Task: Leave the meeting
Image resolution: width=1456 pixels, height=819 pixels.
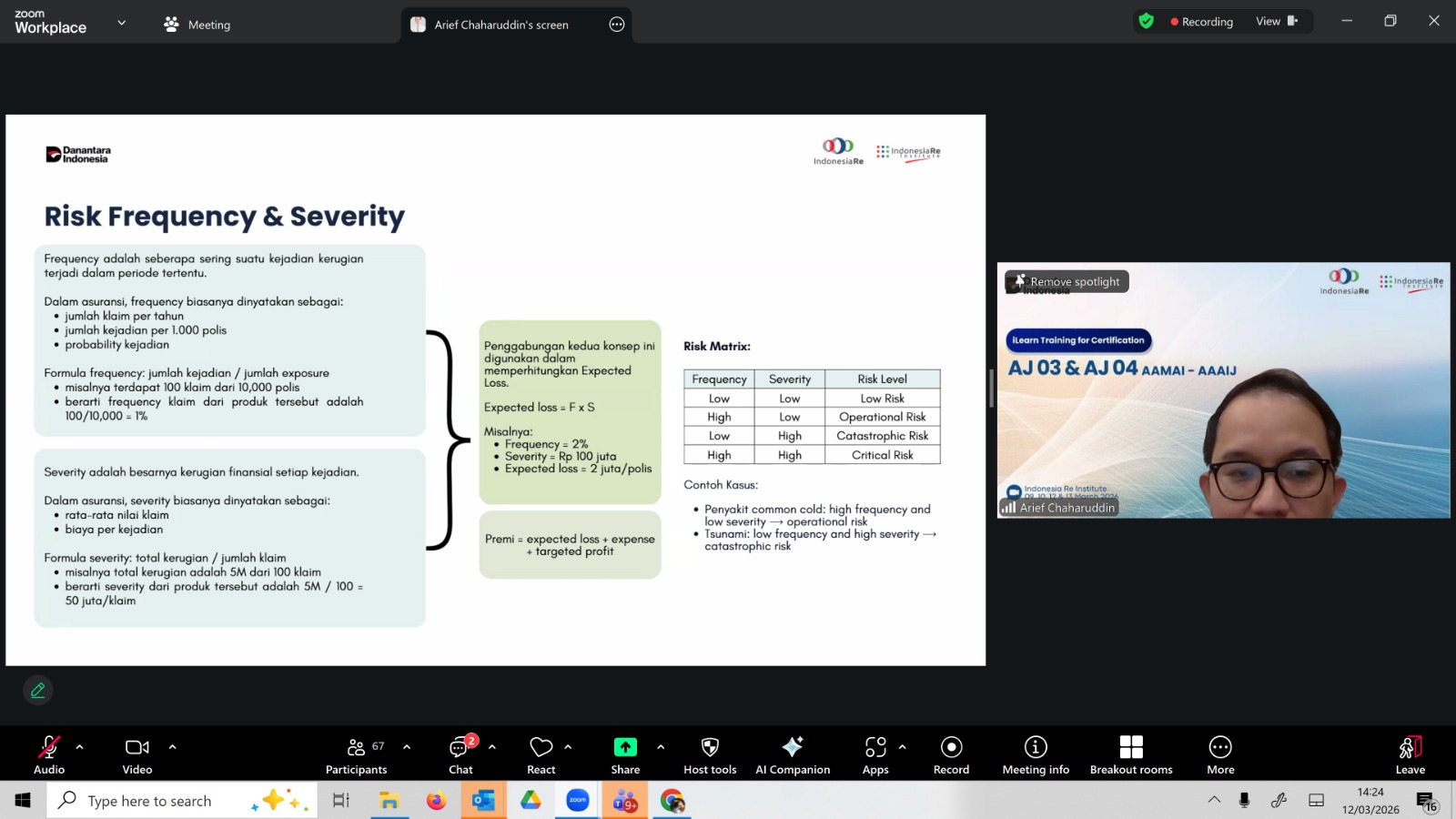Action: [x=1410, y=754]
